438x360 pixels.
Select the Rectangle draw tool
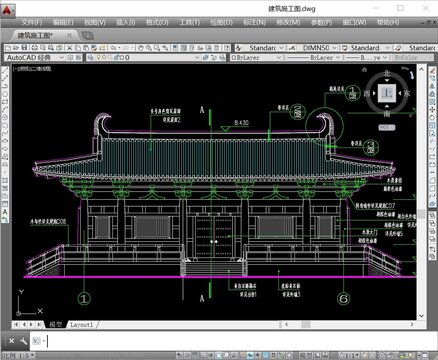pyautogui.click(x=5, y=102)
